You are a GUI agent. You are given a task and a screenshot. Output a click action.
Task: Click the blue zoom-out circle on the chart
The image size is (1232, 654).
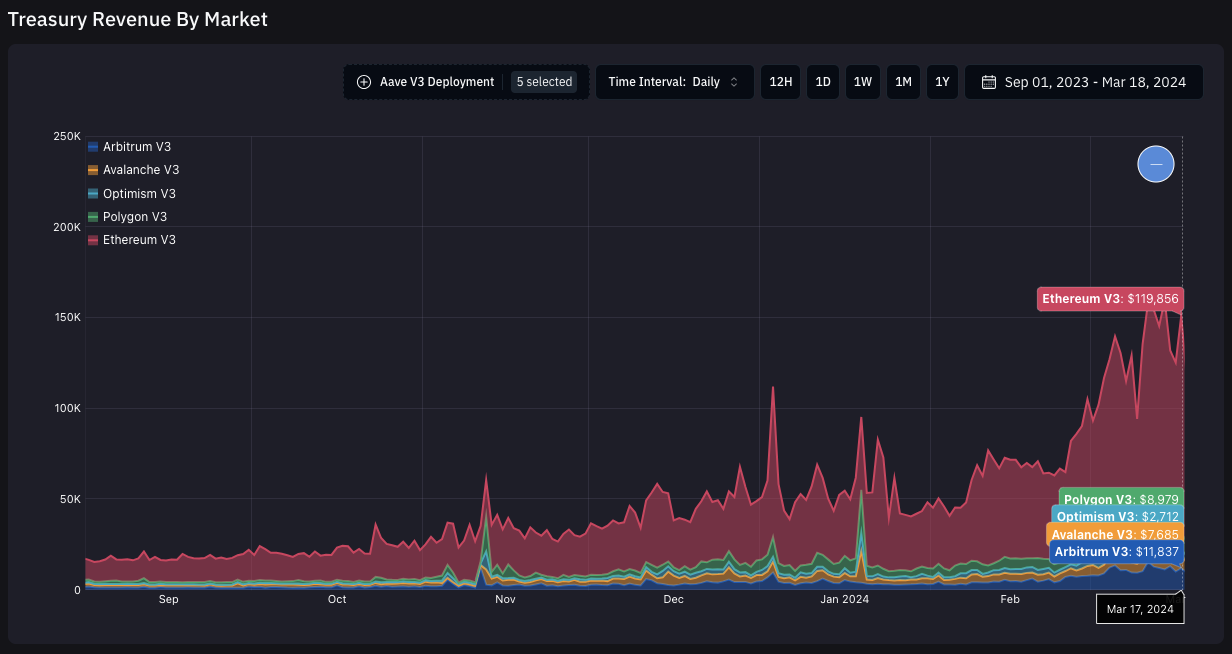point(1155,163)
